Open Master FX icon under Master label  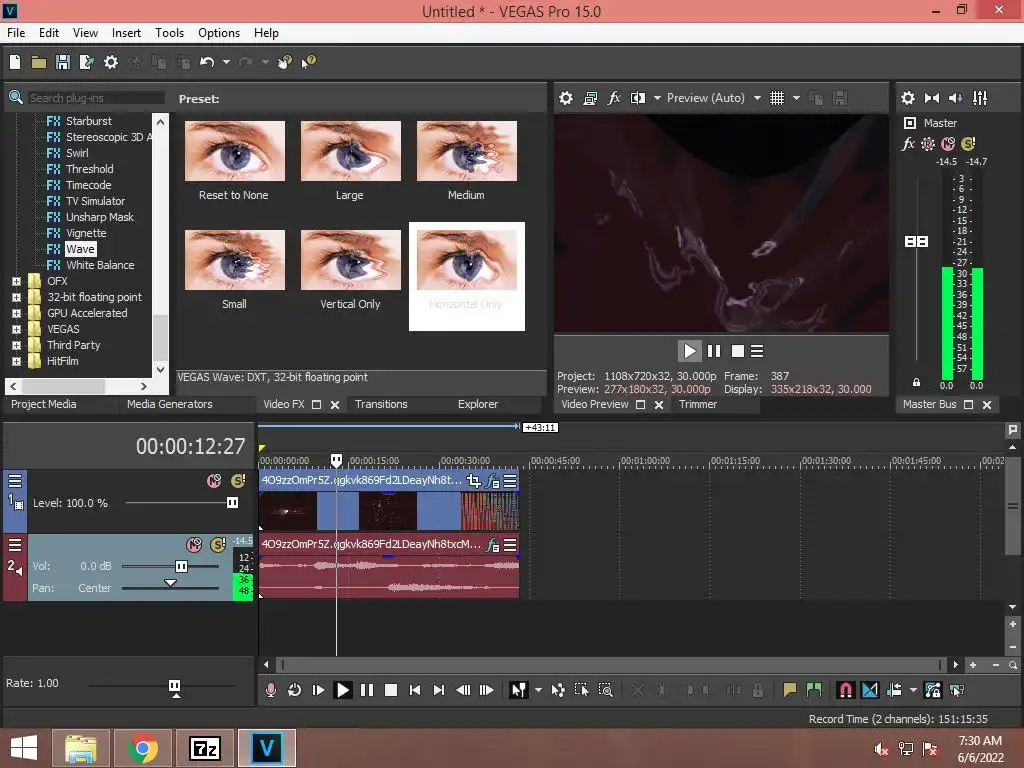[908, 144]
